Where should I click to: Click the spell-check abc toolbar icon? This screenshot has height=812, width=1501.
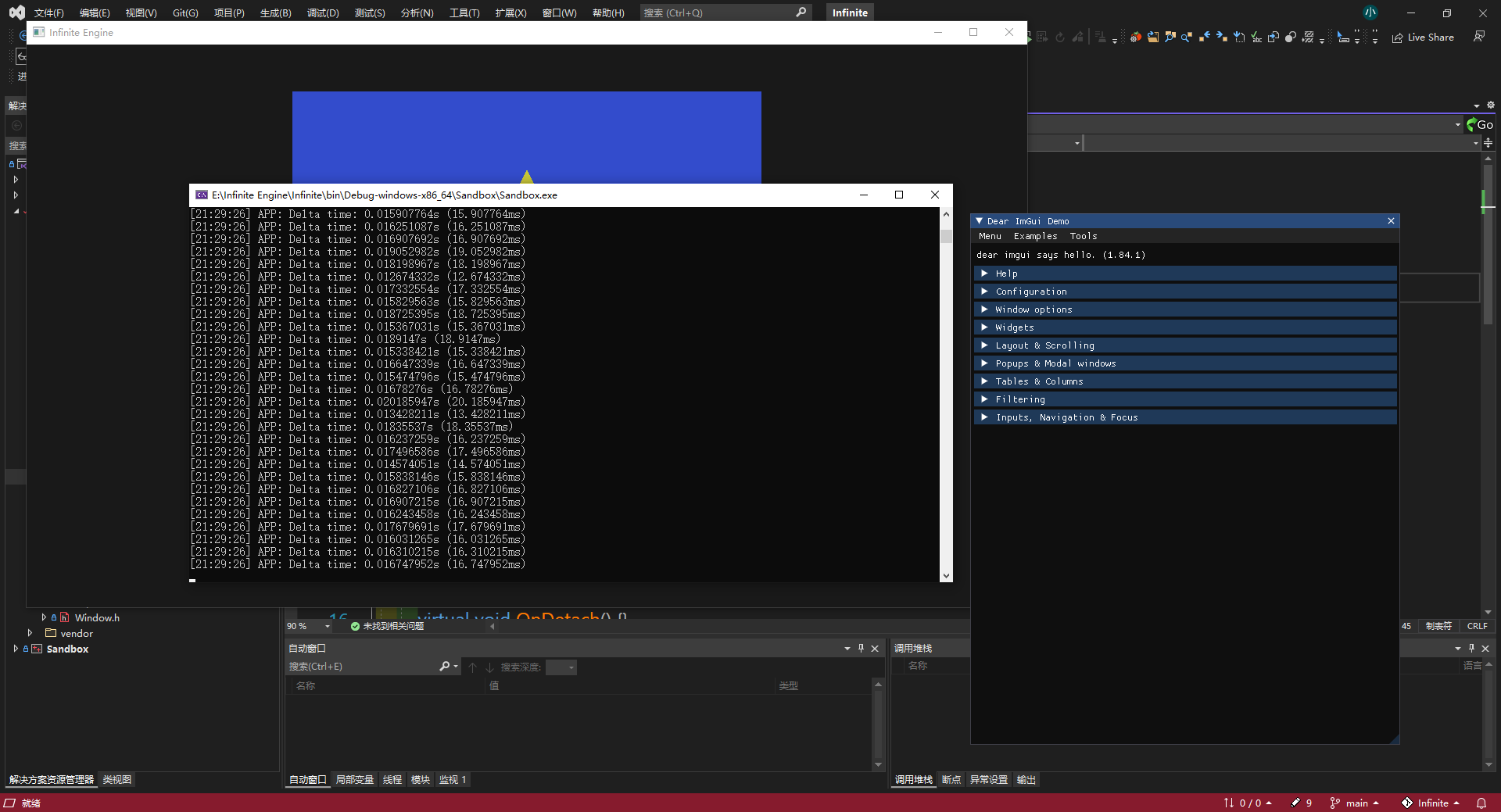[1256, 37]
